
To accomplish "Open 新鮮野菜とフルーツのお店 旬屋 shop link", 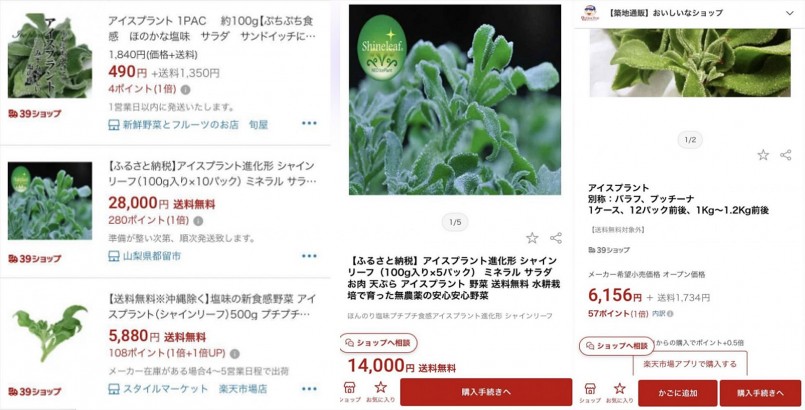I will (x=188, y=125).
